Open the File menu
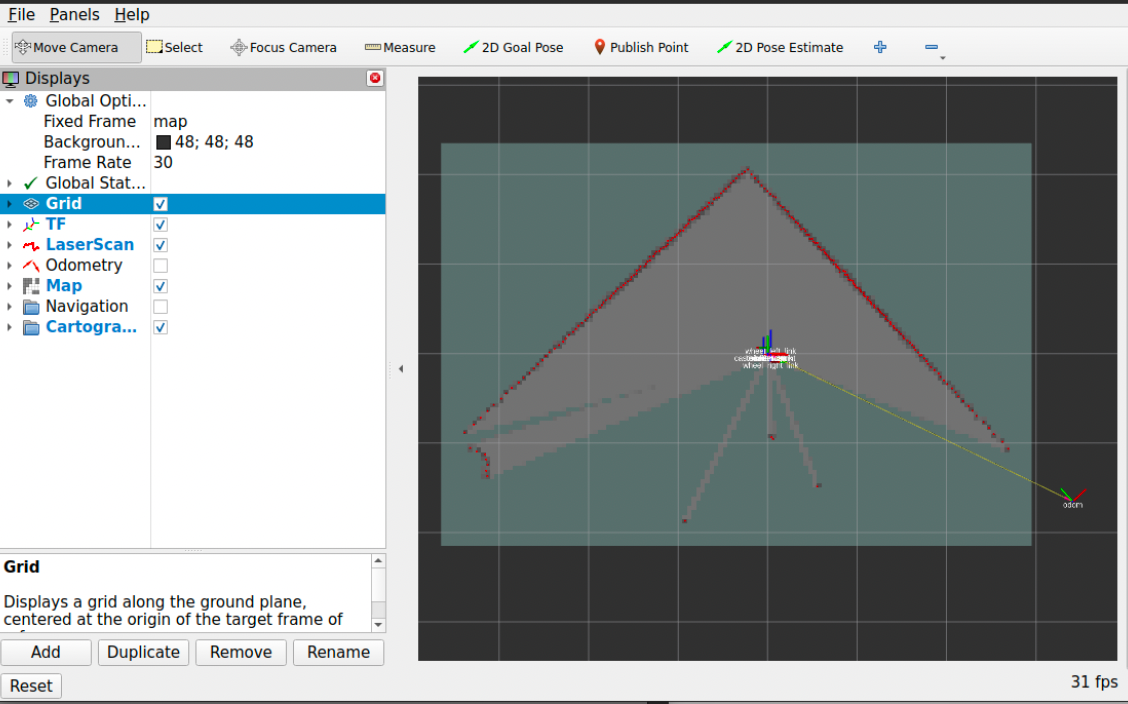The width and height of the screenshot is (1128, 704). (x=21, y=14)
